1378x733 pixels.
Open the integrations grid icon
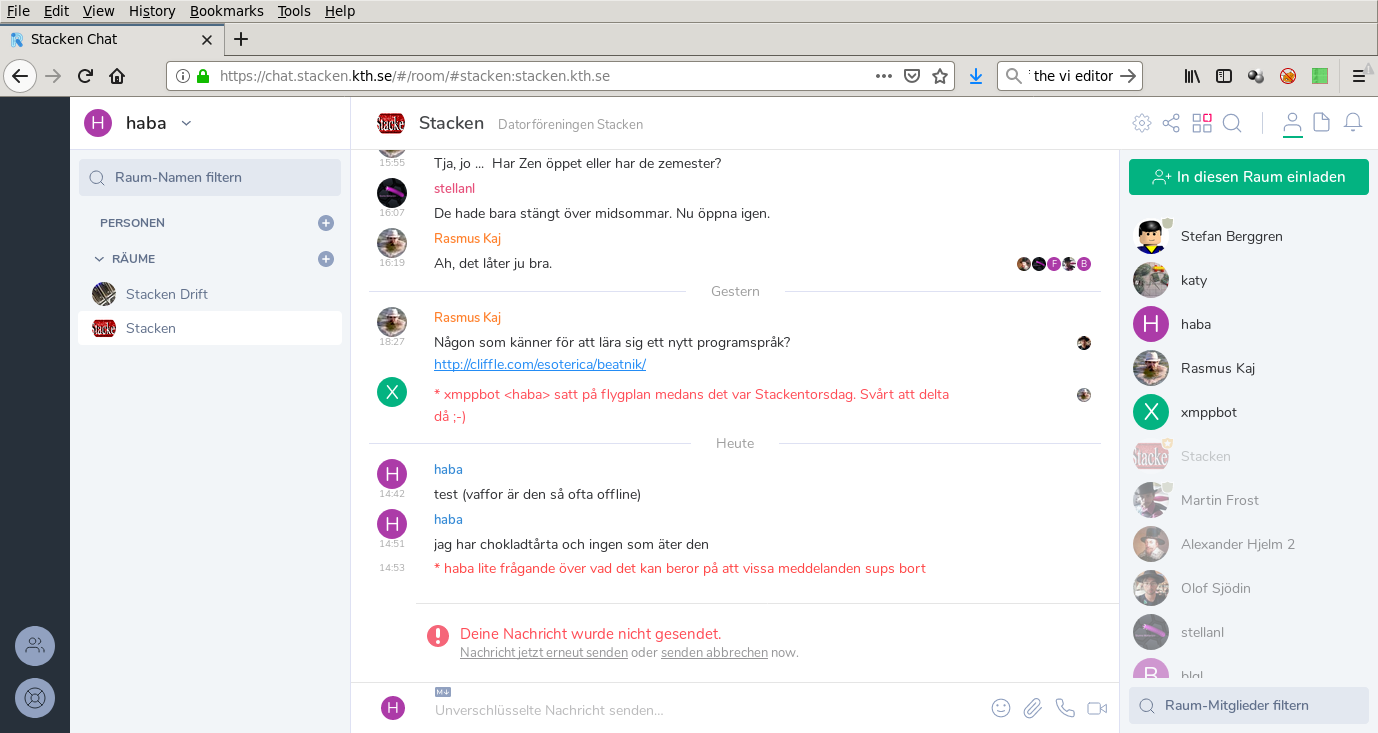tap(1202, 123)
